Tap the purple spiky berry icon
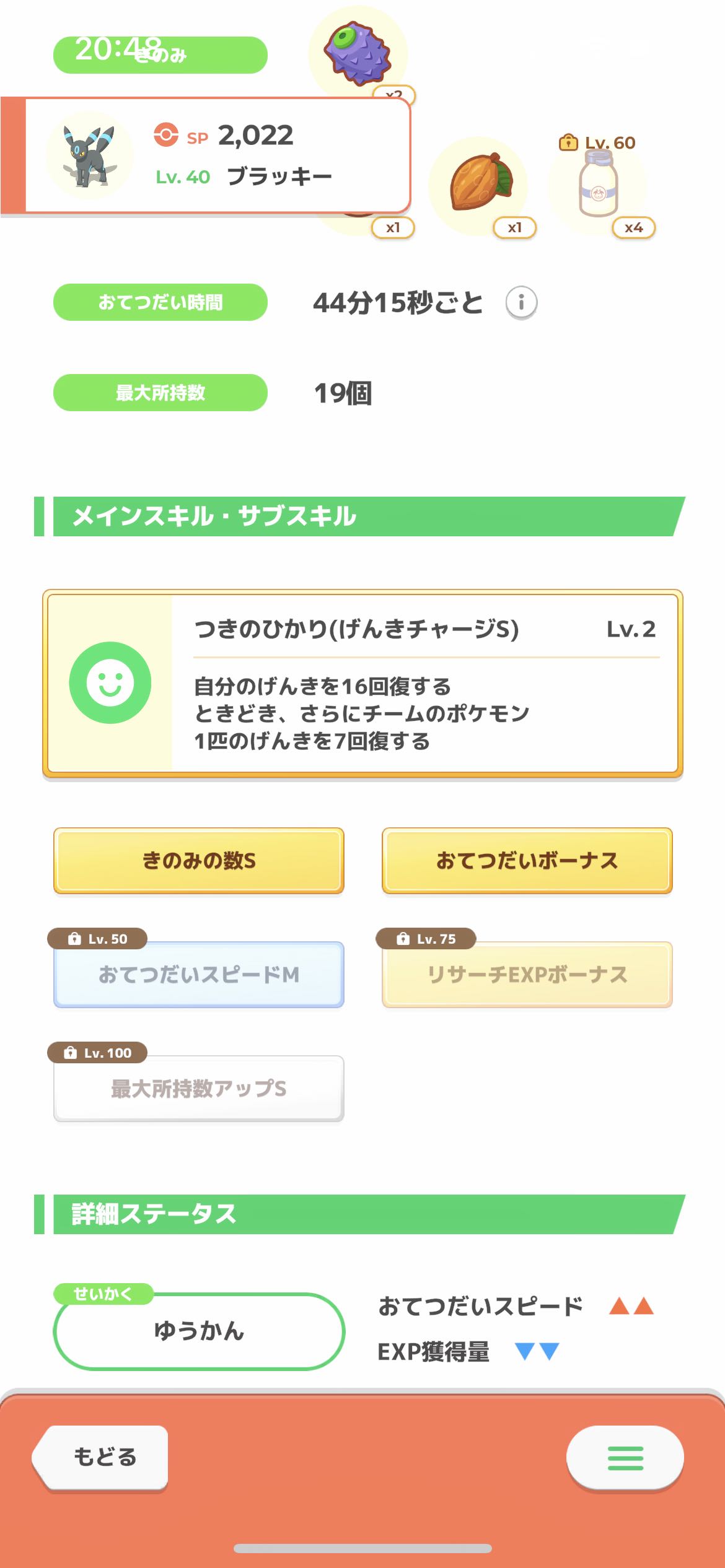This screenshot has width=725, height=1568. tap(358, 53)
